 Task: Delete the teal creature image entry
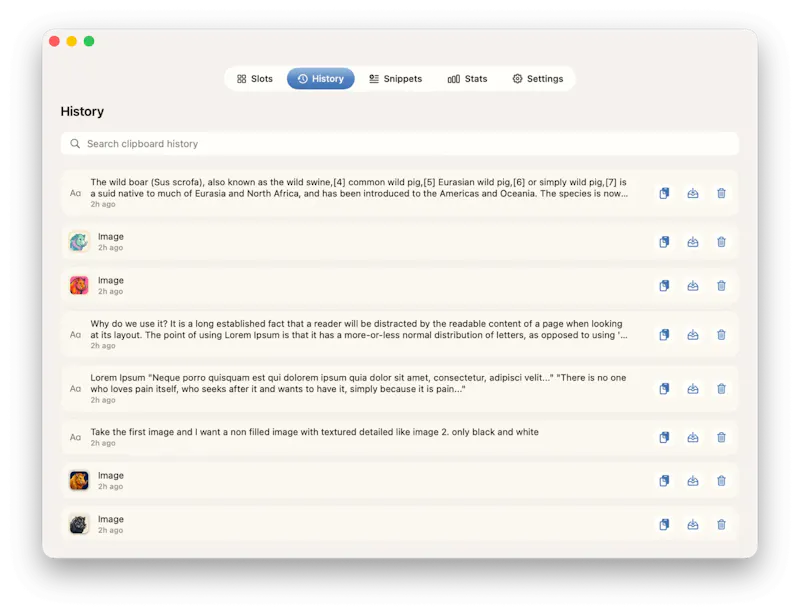(721, 242)
